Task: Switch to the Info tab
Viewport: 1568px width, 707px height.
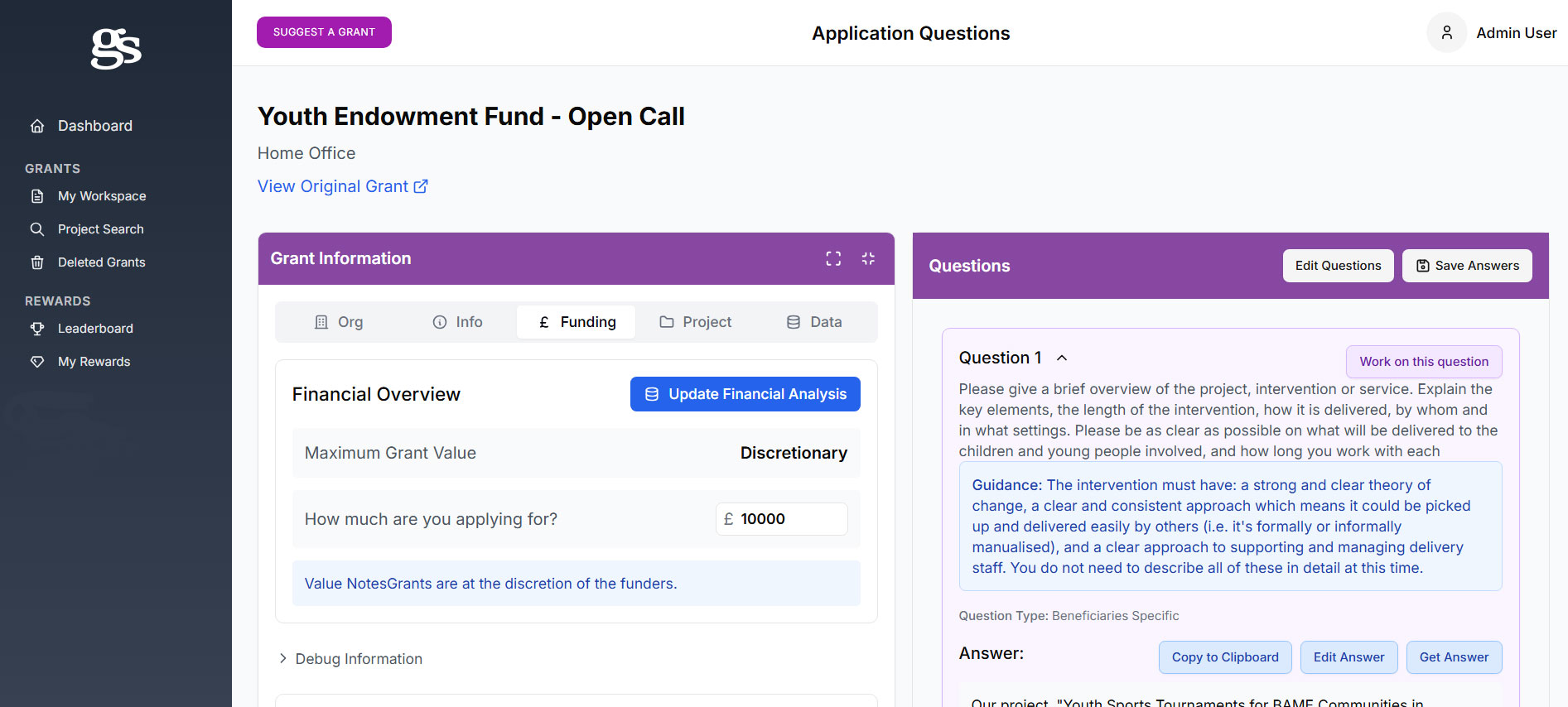Action: (457, 322)
